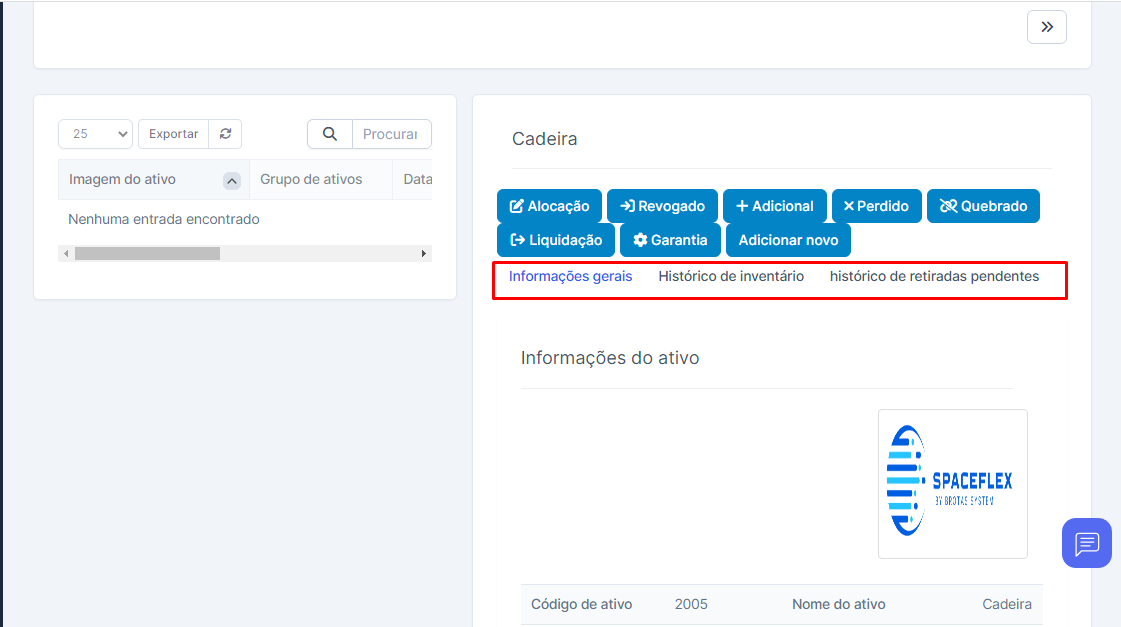Open histórico de retiradas pendentes tab
1121x627 pixels.
tap(934, 276)
